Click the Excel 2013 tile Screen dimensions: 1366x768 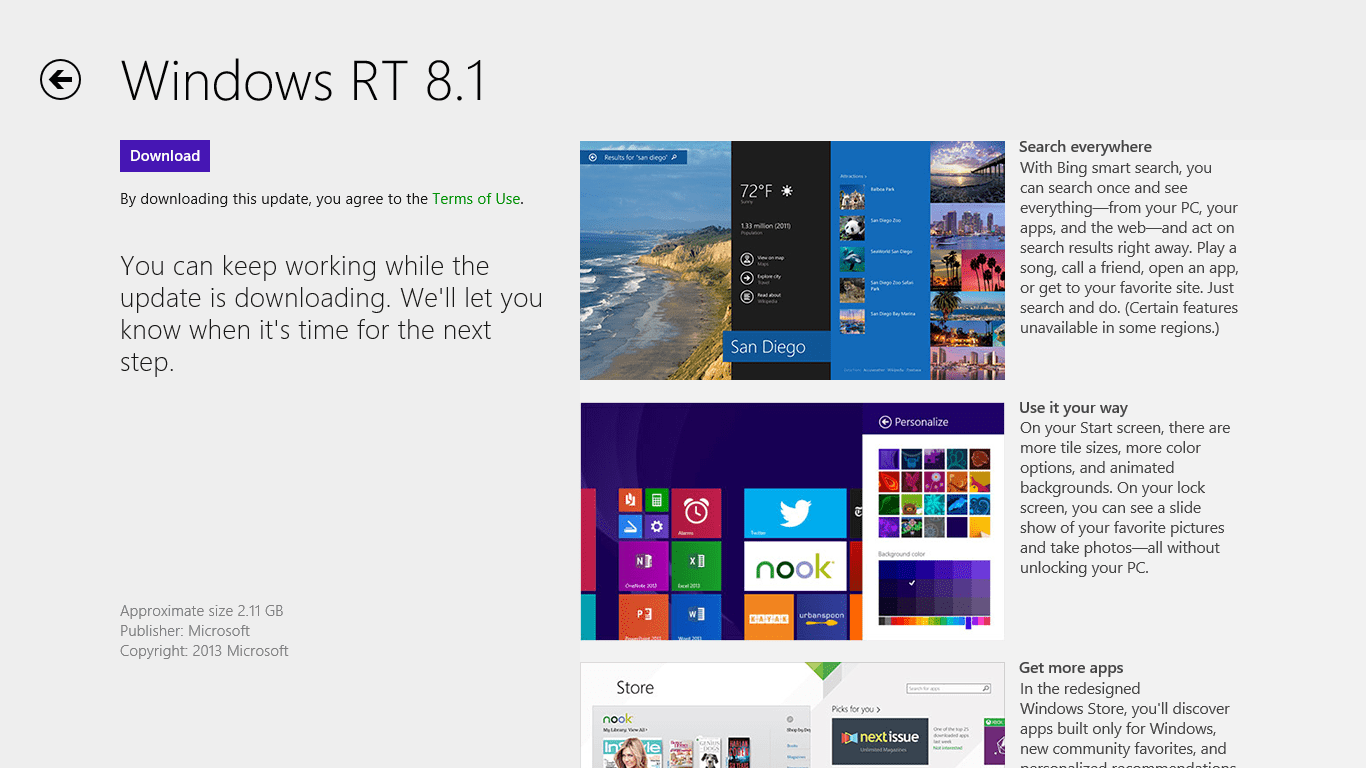coord(697,566)
